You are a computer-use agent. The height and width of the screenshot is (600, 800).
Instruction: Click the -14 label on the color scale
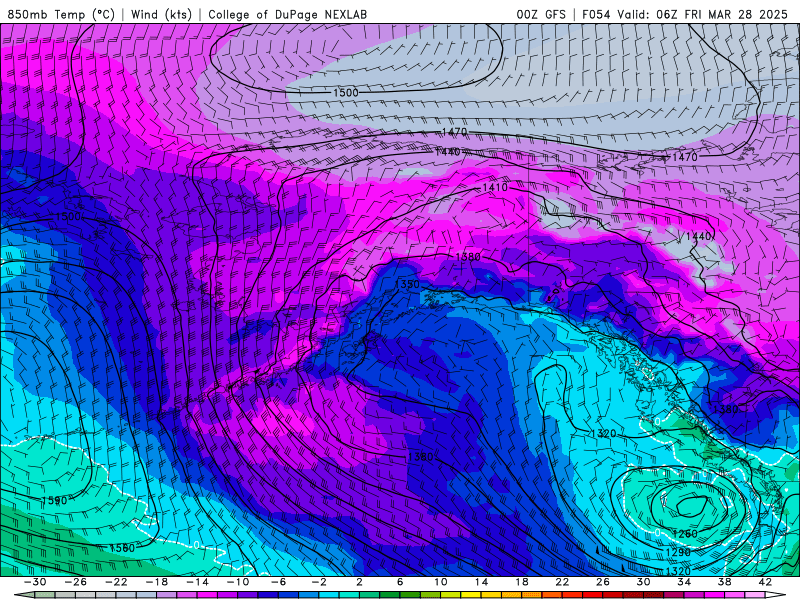pyautogui.click(x=197, y=582)
